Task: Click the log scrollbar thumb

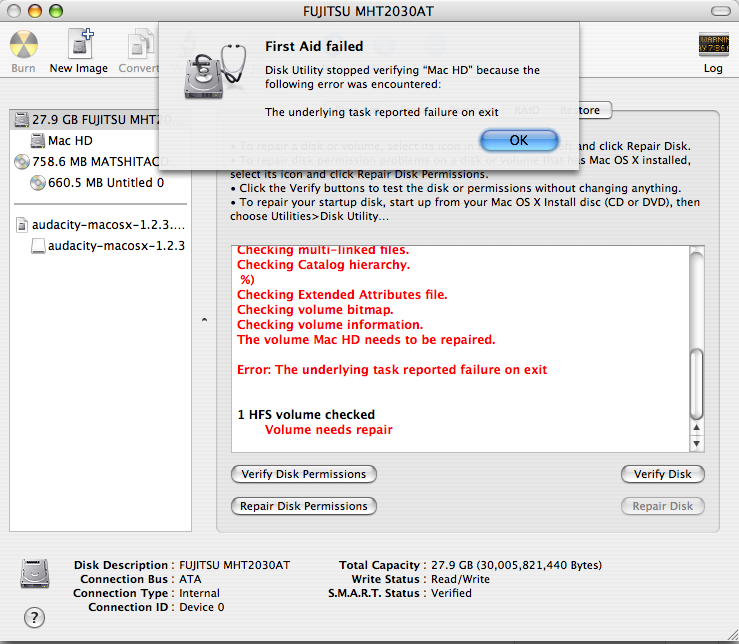Action: (x=697, y=384)
